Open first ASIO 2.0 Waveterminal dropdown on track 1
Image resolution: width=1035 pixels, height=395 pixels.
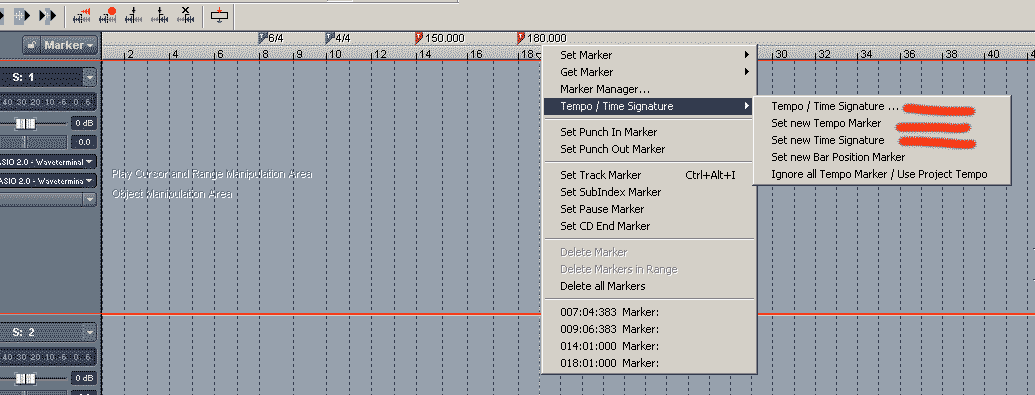(48, 161)
